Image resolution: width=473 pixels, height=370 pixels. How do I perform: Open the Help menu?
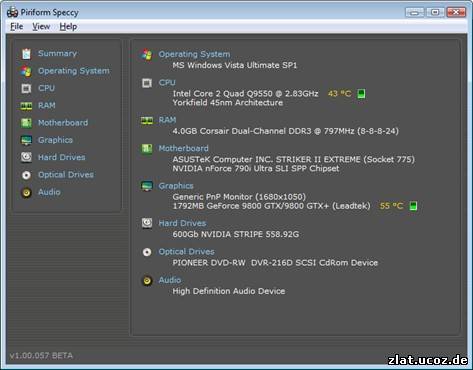(68, 27)
